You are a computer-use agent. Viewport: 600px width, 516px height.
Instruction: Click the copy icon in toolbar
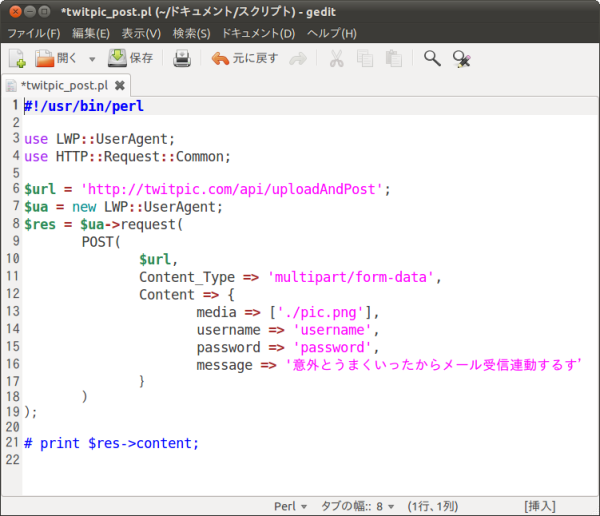364,59
